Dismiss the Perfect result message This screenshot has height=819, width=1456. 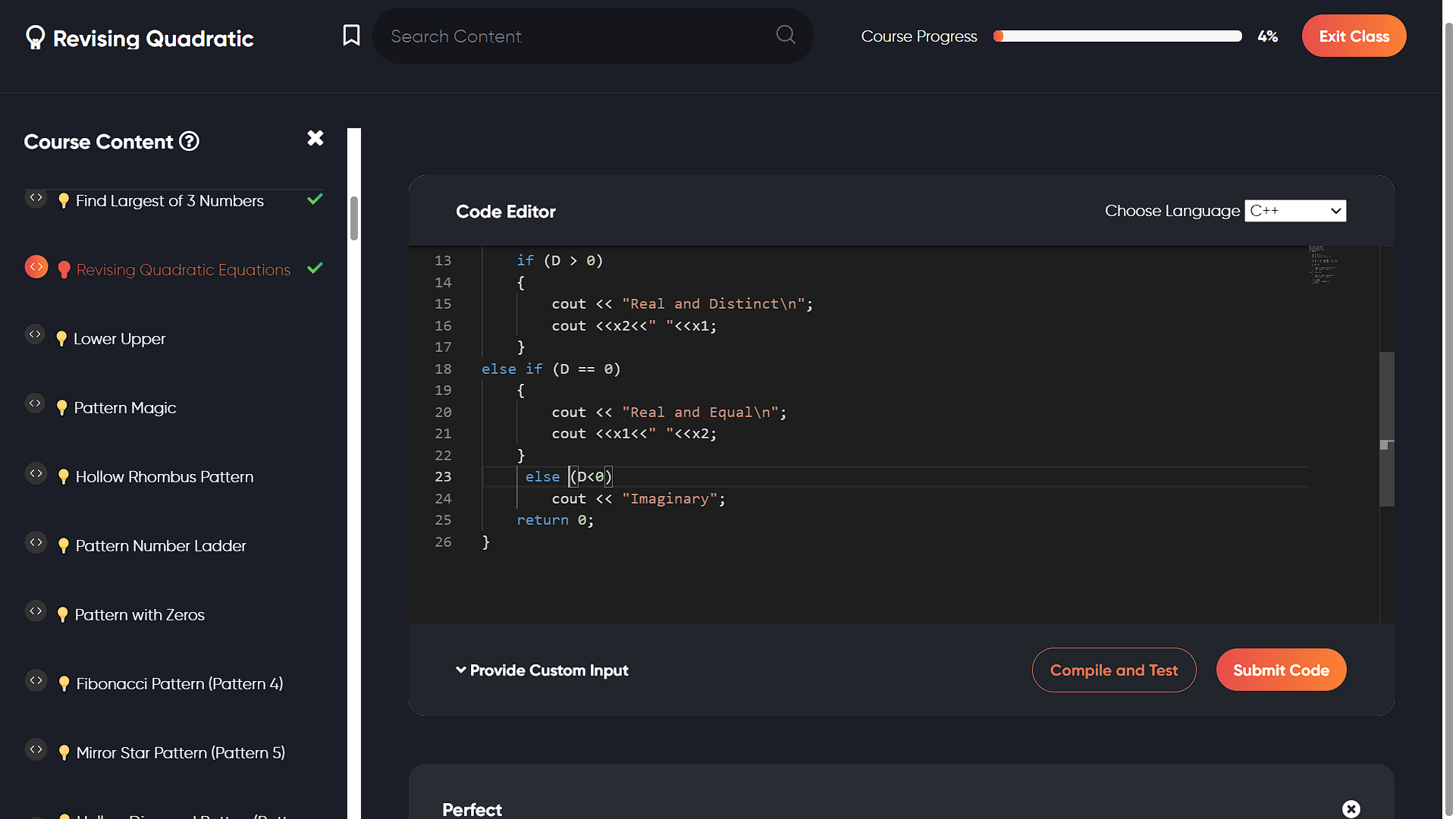coord(1351,809)
